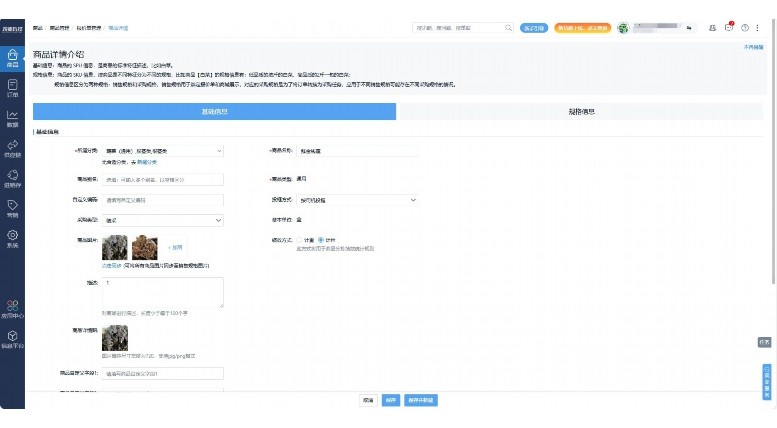This screenshot has width=777, height=428.
Task: Click the search magnifier icon
Action: click(508, 28)
